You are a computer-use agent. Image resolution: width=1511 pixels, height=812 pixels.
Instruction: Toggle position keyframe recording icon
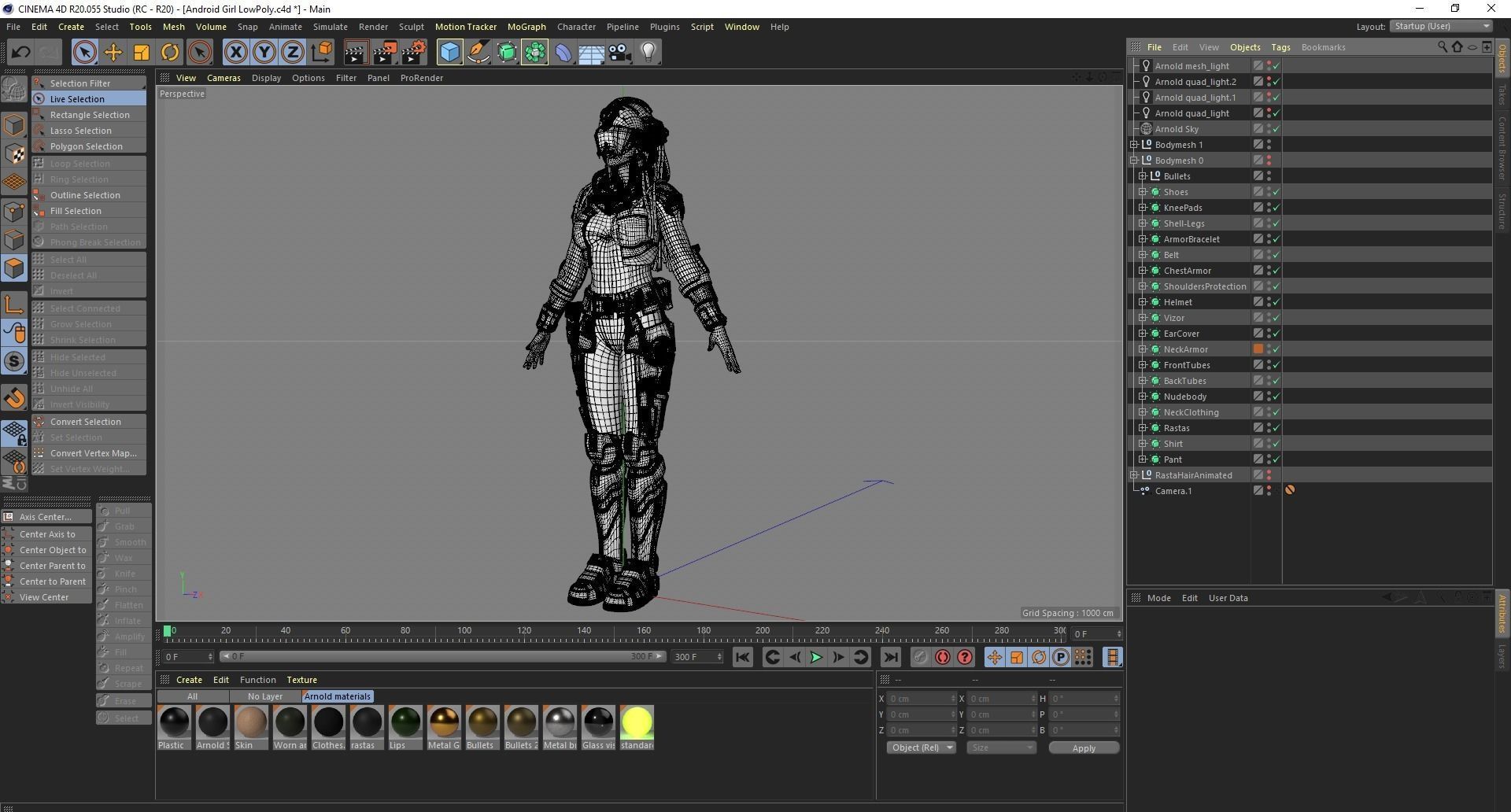point(995,657)
